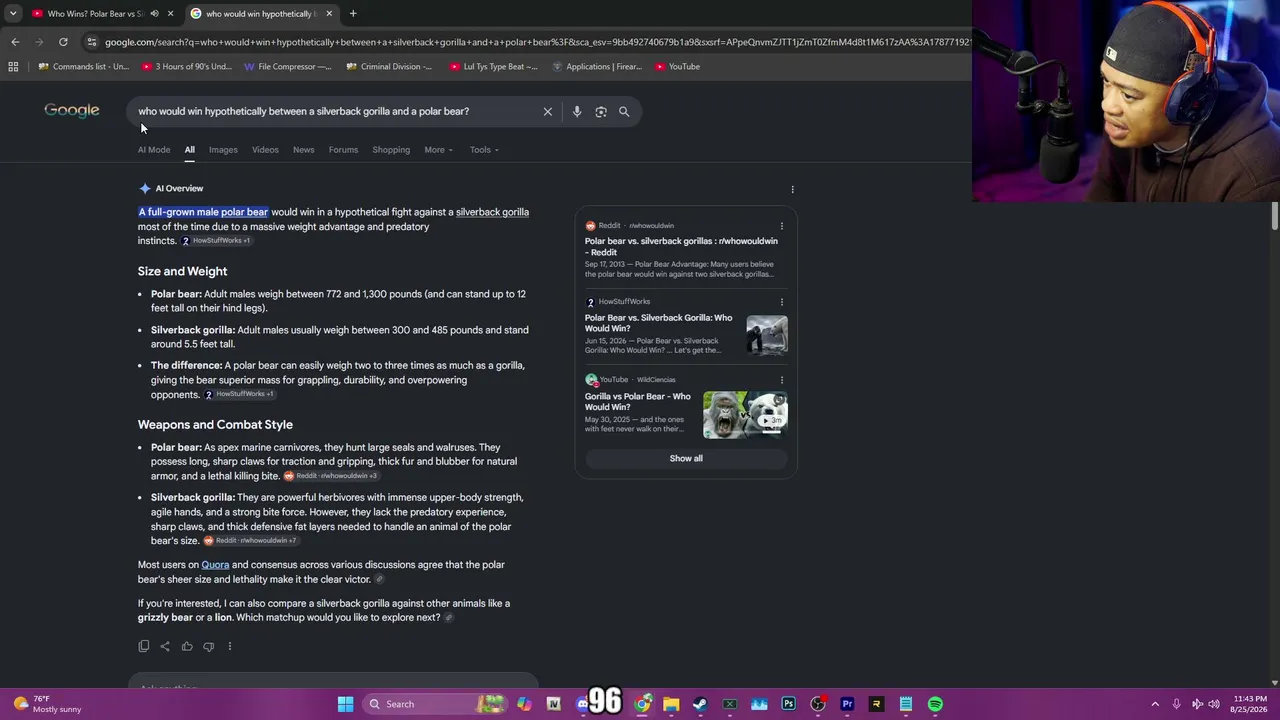
Task: Open the YouTube bookmark
Action: (x=678, y=67)
